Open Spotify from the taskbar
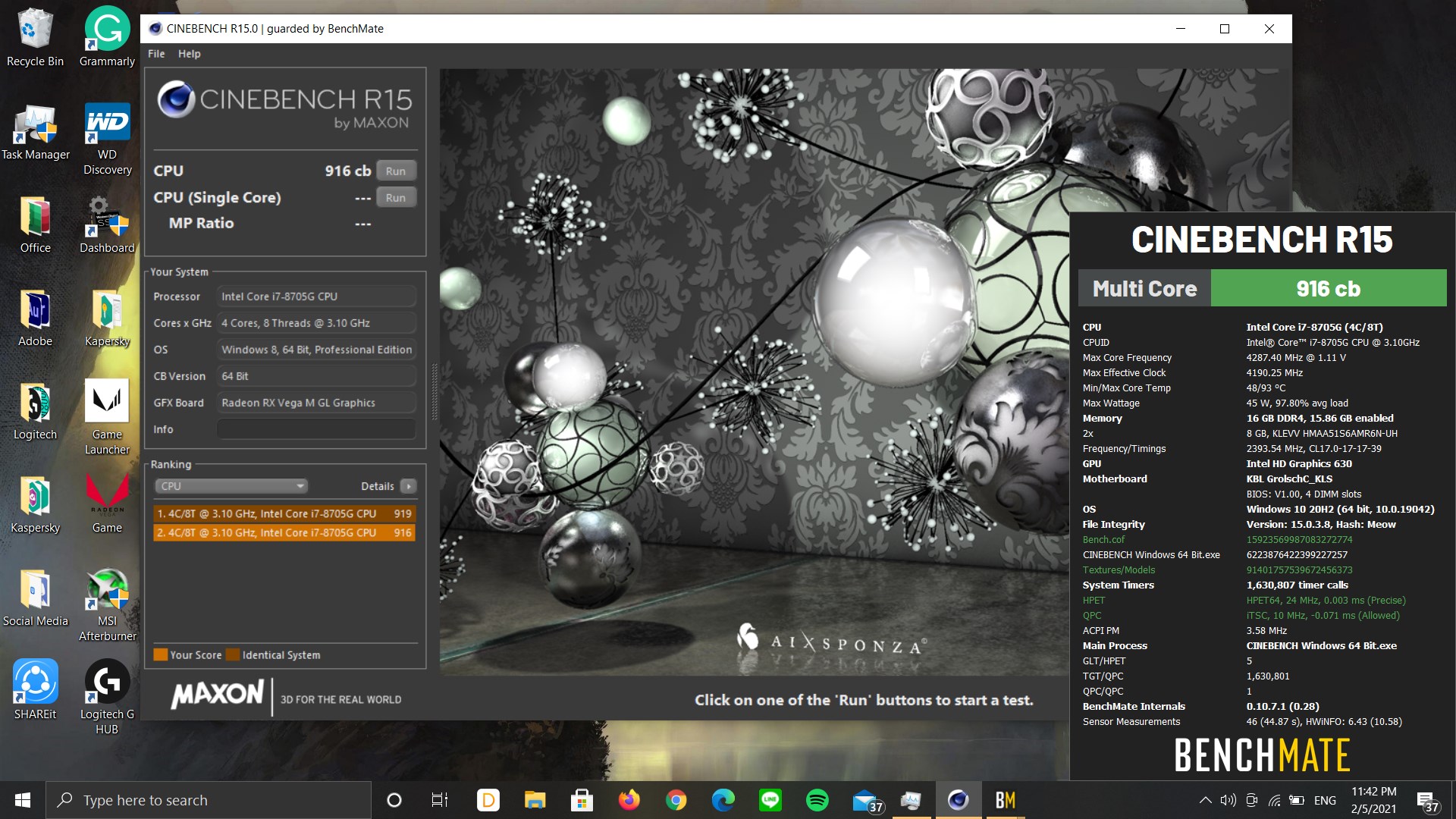Image resolution: width=1456 pixels, height=819 pixels. tap(817, 800)
